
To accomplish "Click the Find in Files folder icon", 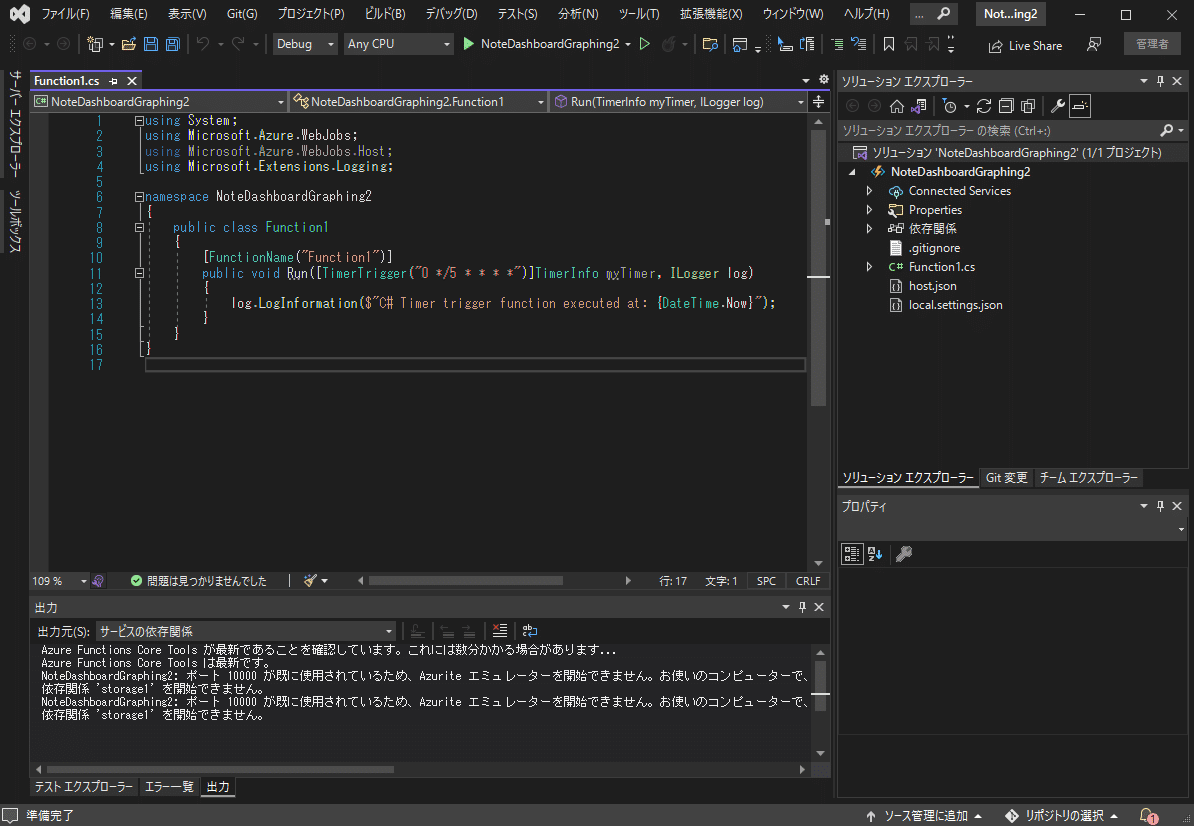I will [710, 44].
